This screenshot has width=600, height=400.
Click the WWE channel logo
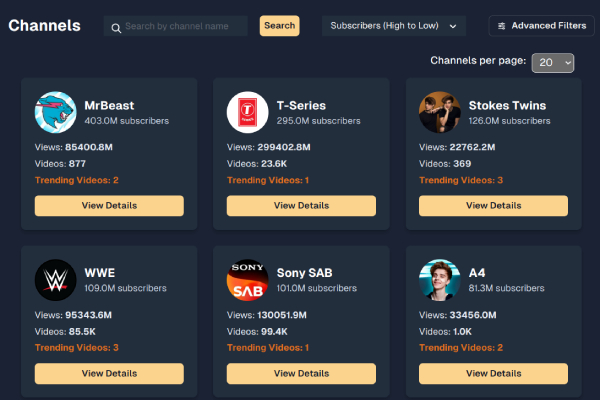point(55,280)
